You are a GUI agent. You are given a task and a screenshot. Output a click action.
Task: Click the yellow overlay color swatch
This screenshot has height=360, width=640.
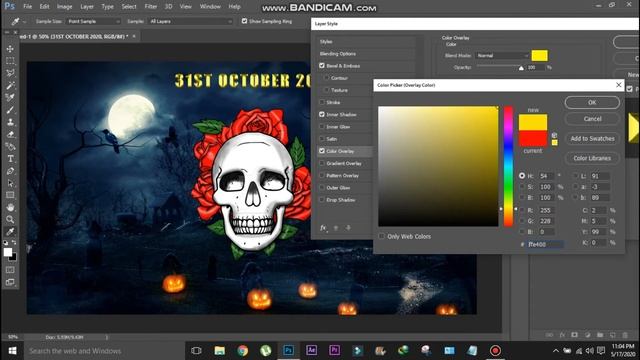540,56
